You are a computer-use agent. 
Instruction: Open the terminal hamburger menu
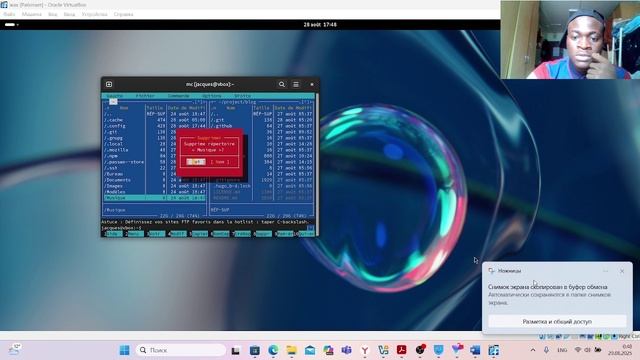click(x=296, y=84)
